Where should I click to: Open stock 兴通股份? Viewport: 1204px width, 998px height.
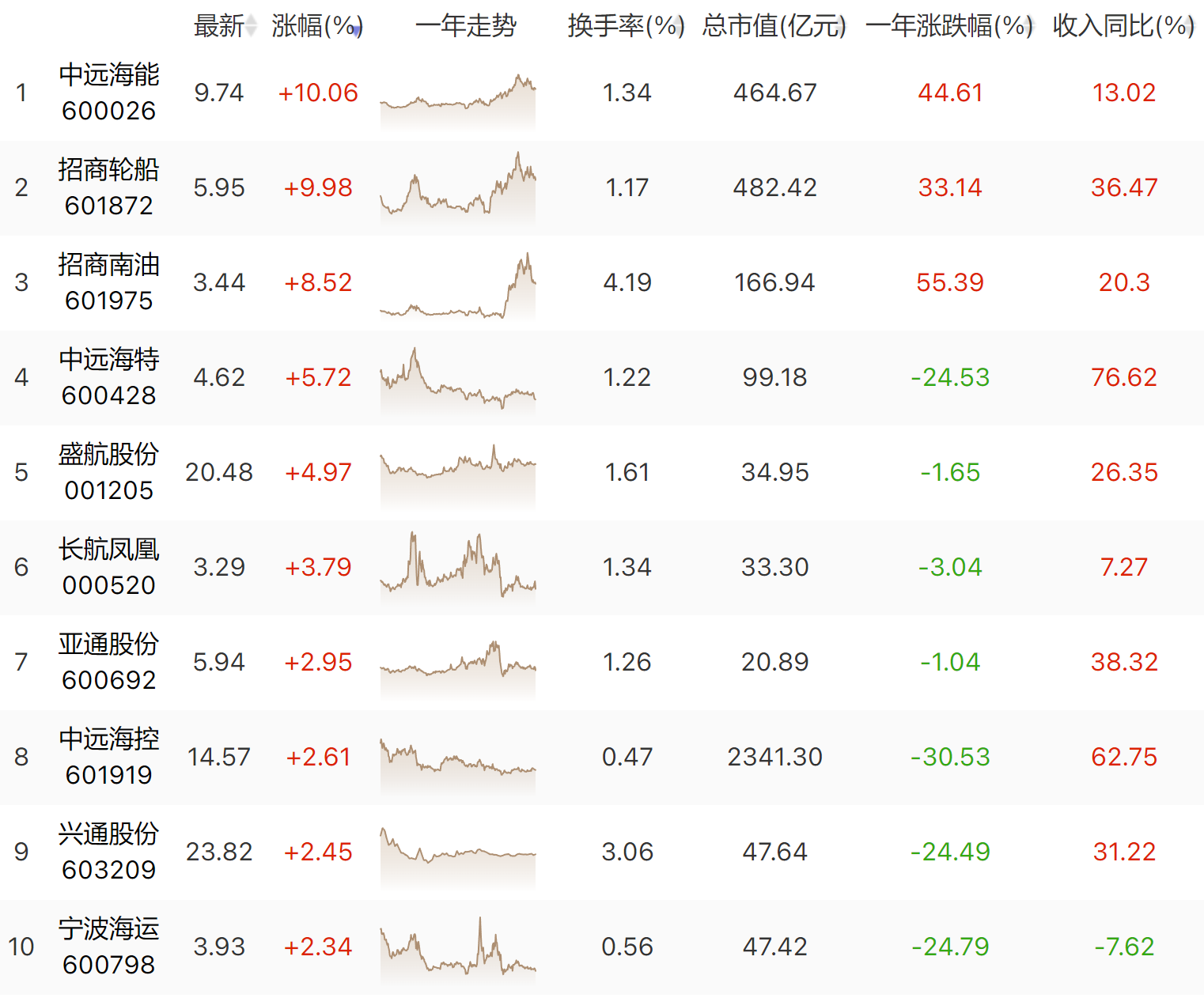tap(109, 834)
